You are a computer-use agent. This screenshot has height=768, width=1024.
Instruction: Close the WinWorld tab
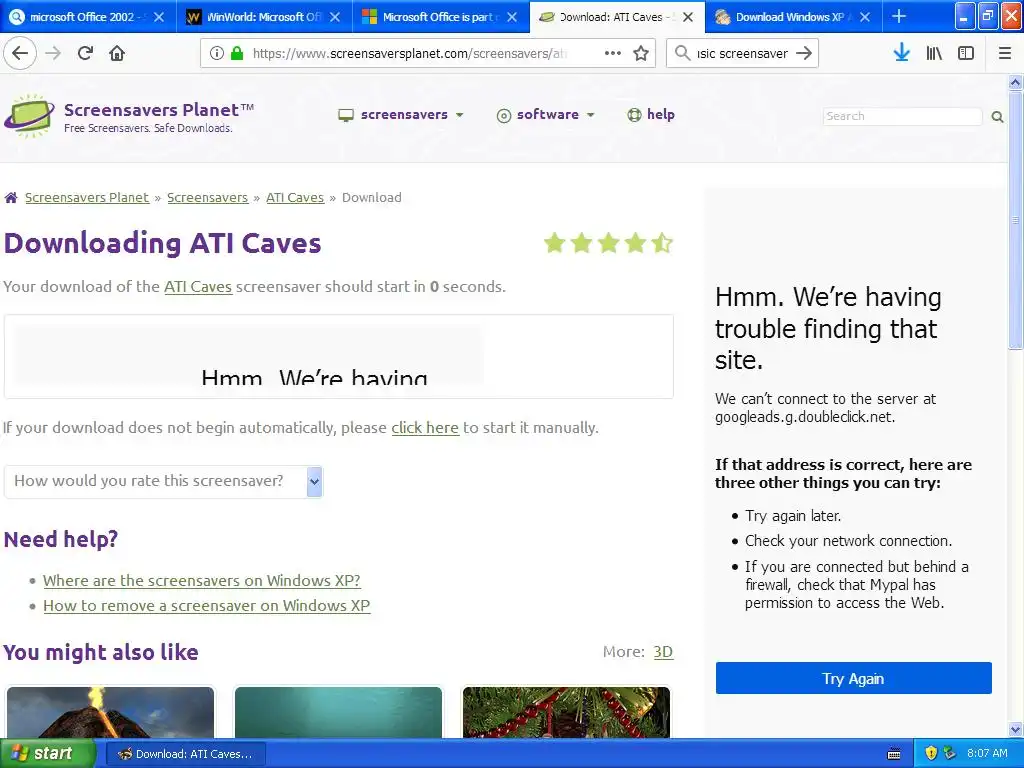(335, 17)
